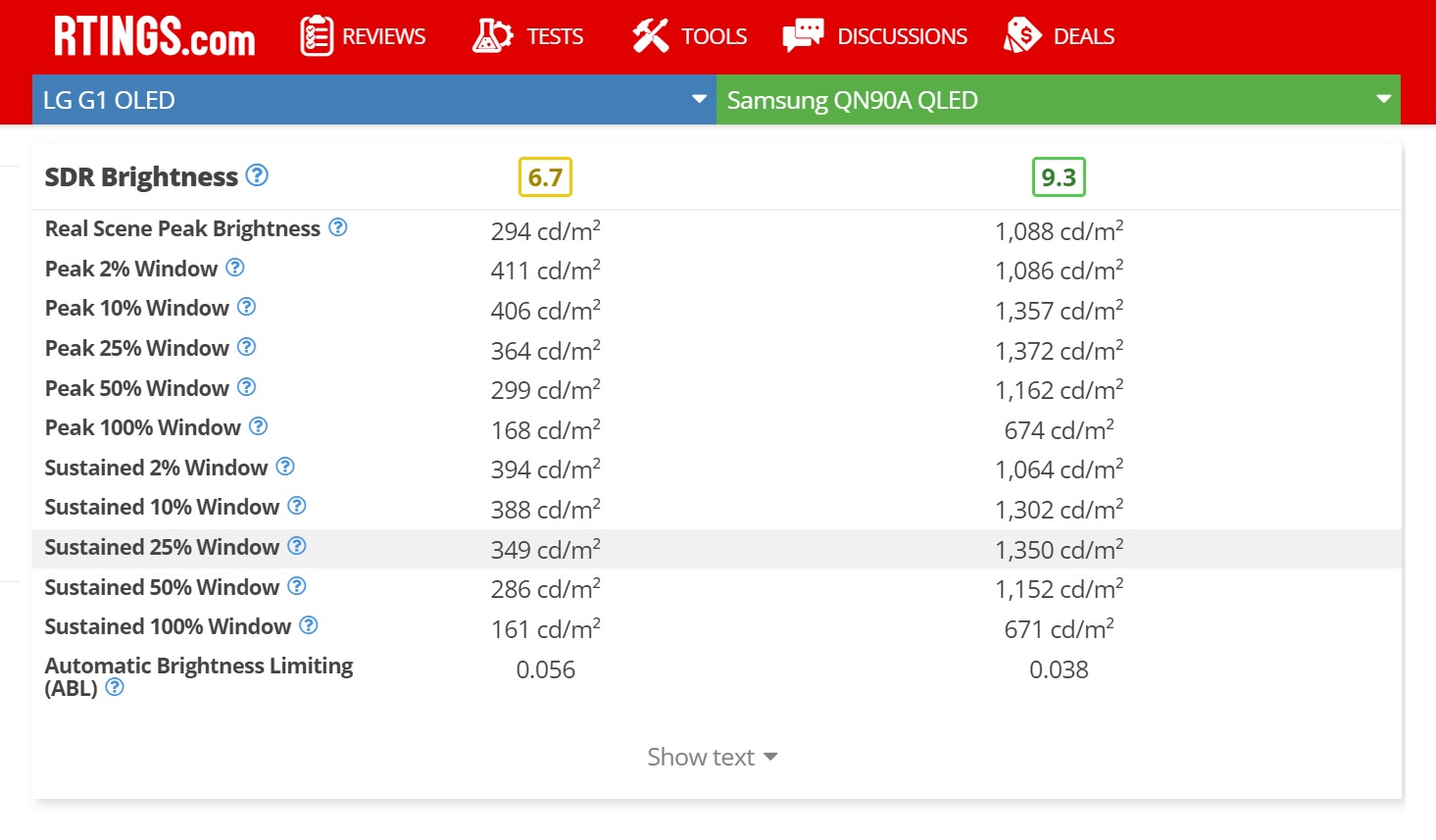The height and width of the screenshot is (840, 1436).
Task: Open the Samsung QN90A QLED product dropdown
Action: pos(1059,100)
